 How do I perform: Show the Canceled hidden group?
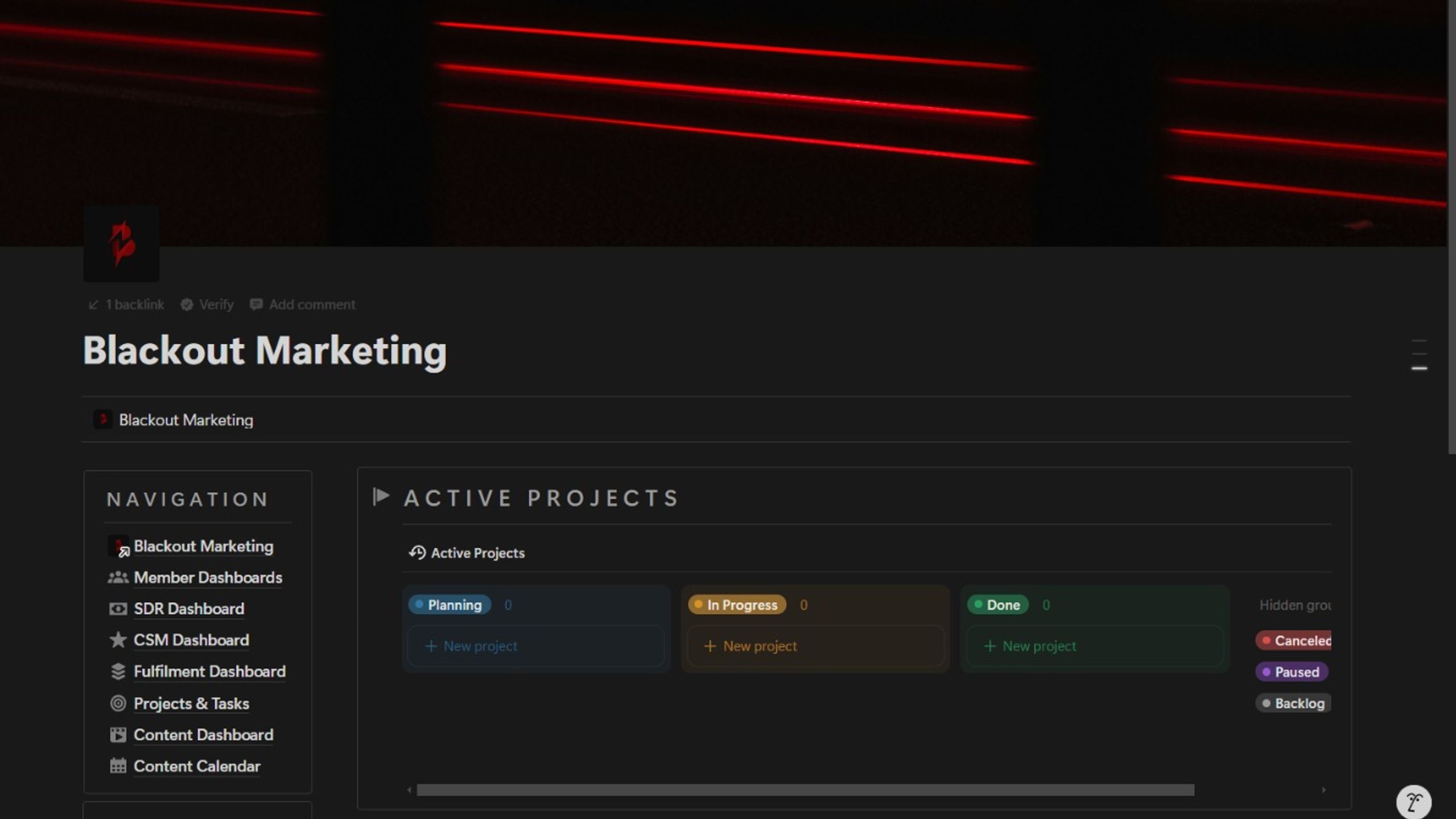tap(1293, 641)
